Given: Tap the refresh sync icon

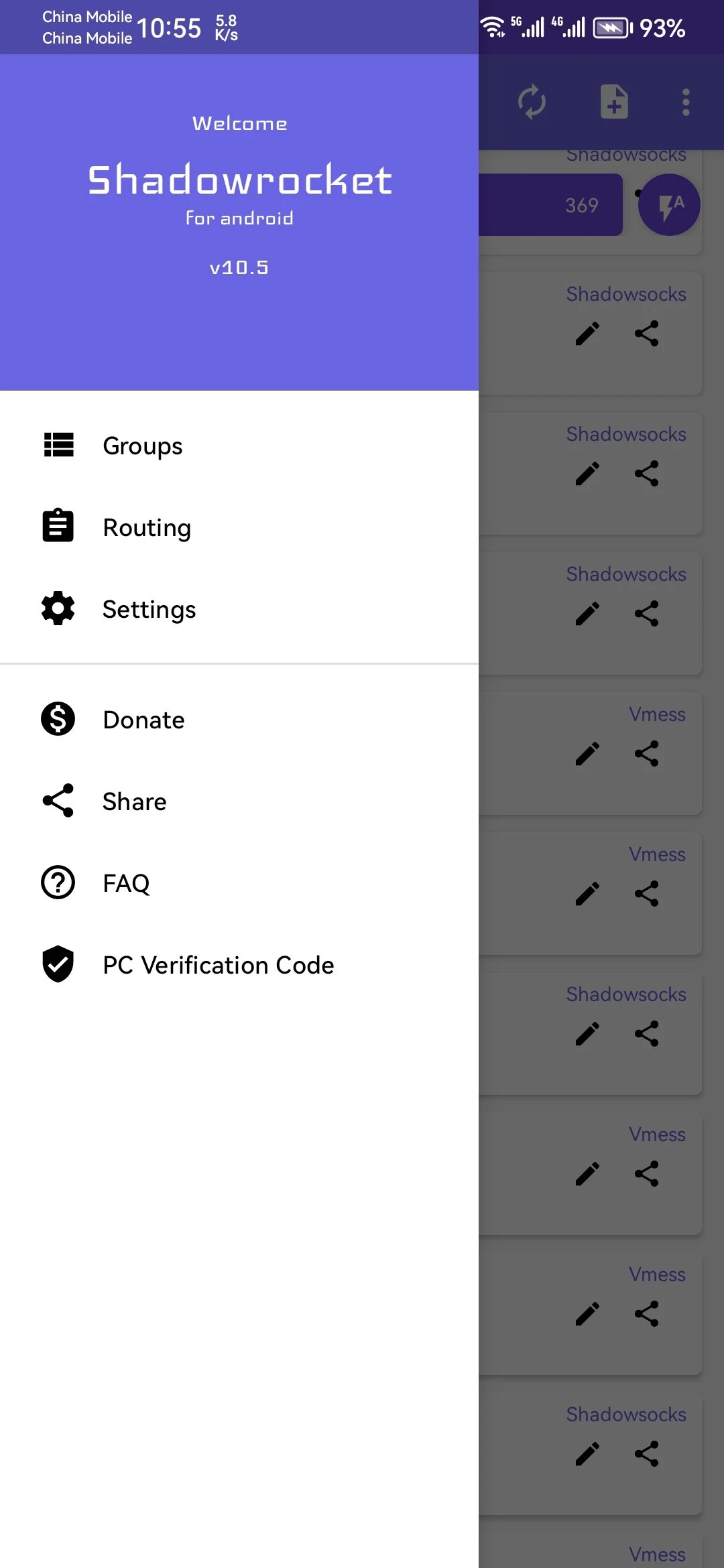Looking at the screenshot, I should pos(532,102).
